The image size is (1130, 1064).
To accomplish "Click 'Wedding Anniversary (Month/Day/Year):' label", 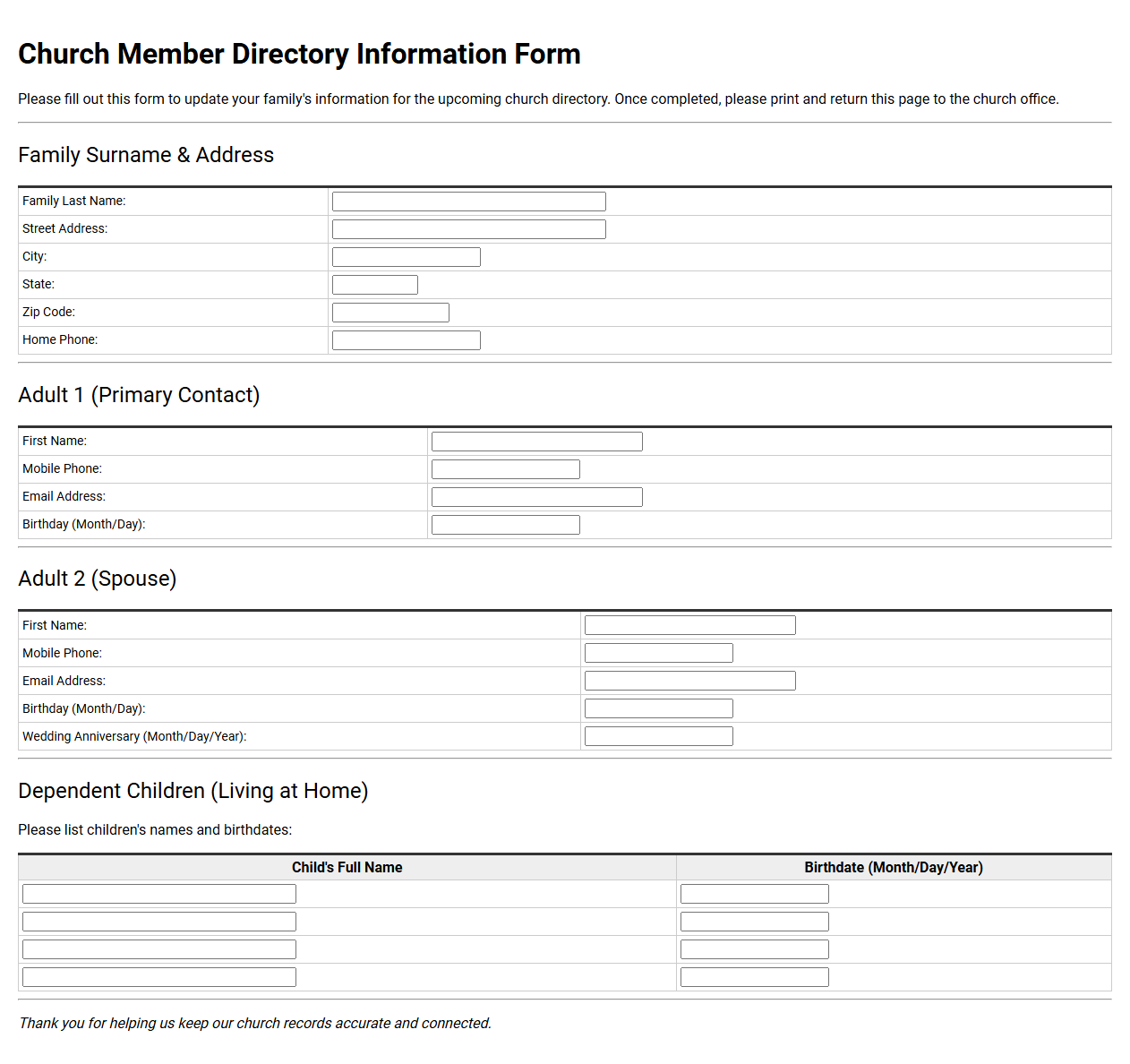I will 134,736.
